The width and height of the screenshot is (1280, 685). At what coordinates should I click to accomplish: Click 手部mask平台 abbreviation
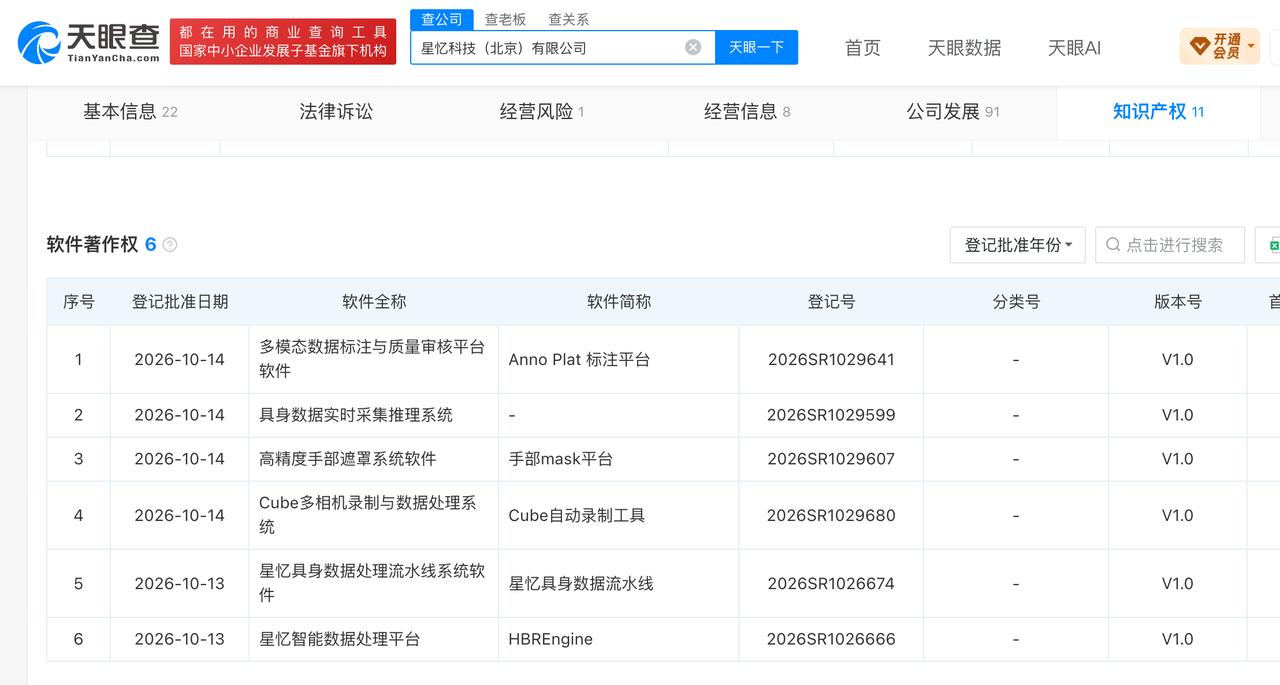[x=561, y=459]
